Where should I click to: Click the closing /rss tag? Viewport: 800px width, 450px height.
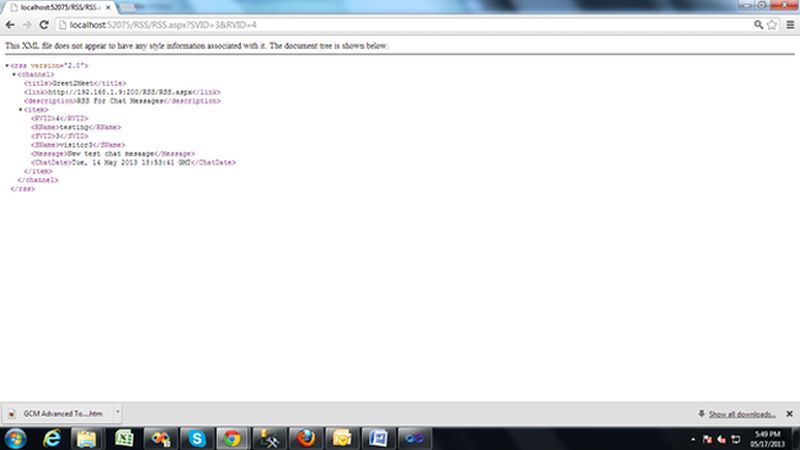click(23, 189)
